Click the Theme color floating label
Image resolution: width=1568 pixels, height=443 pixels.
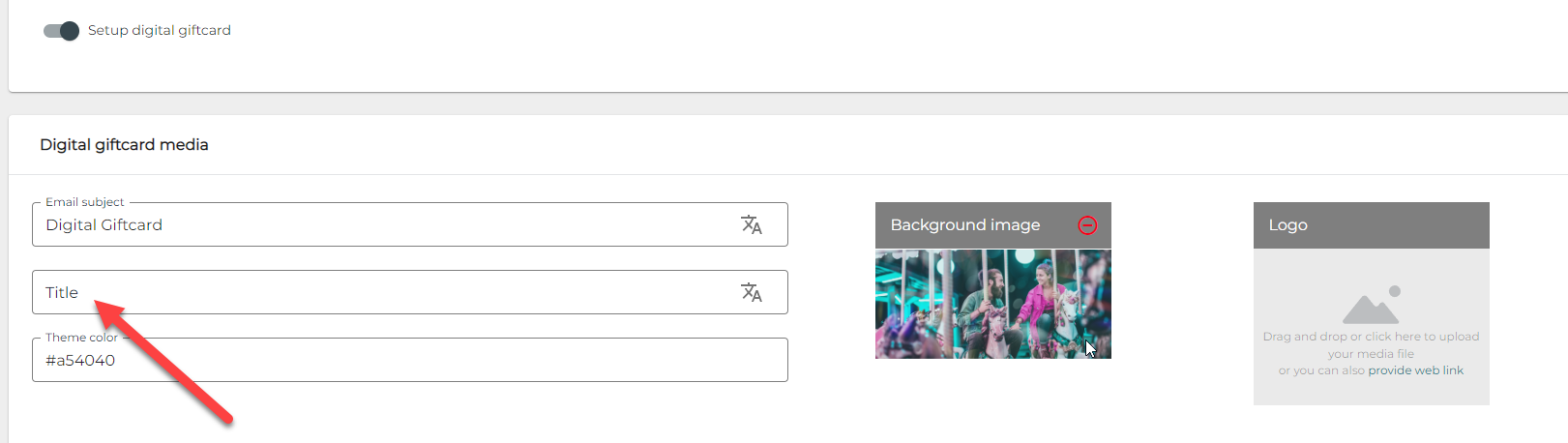(x=81, y=338)
